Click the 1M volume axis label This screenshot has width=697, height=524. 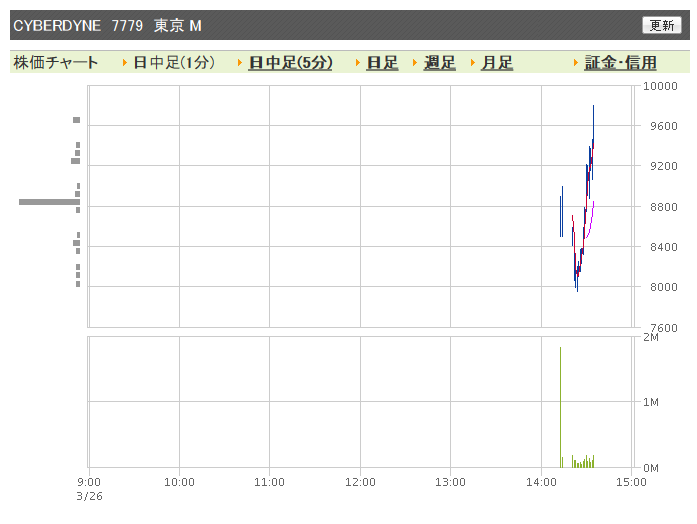pyautogui.click(x=651, y=402)
